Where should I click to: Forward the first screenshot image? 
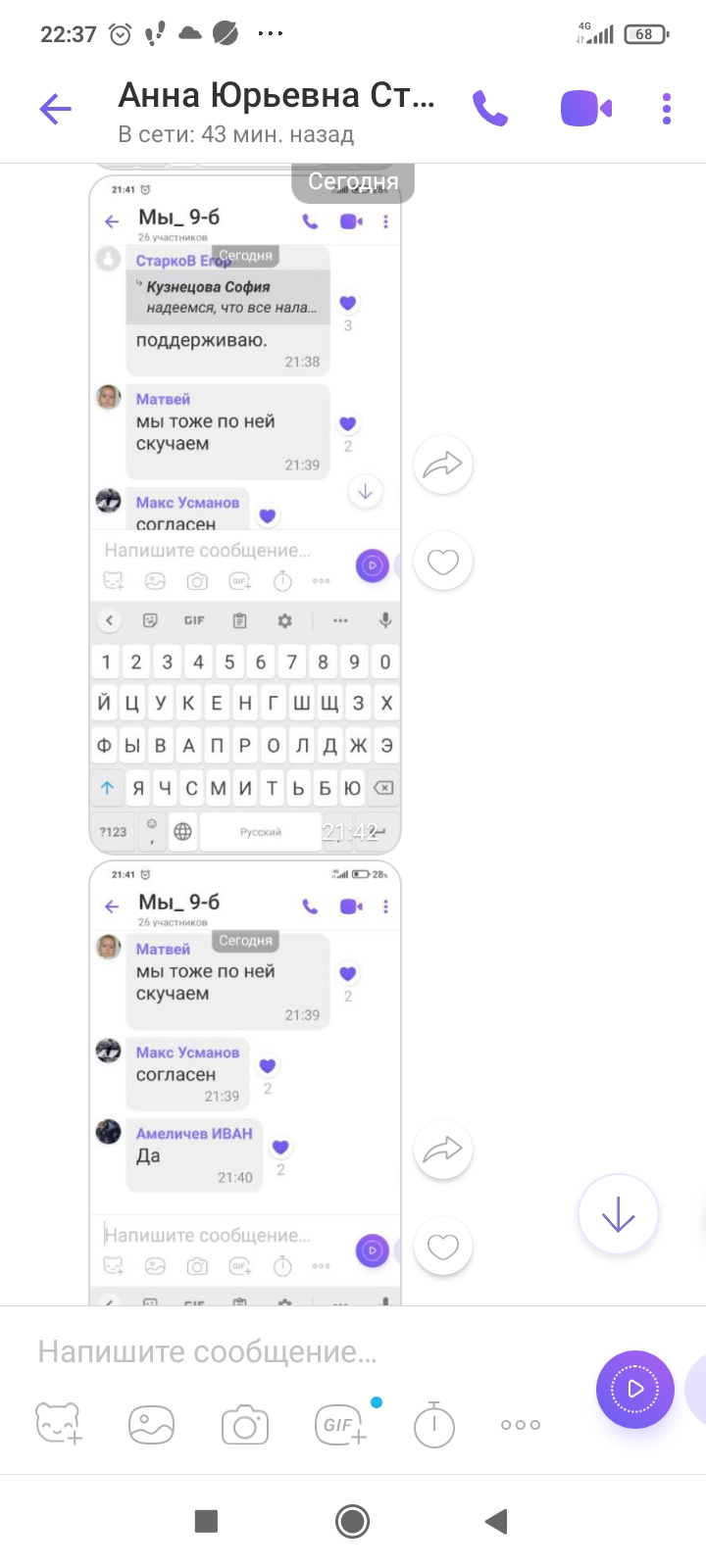[x=443, y=465]
